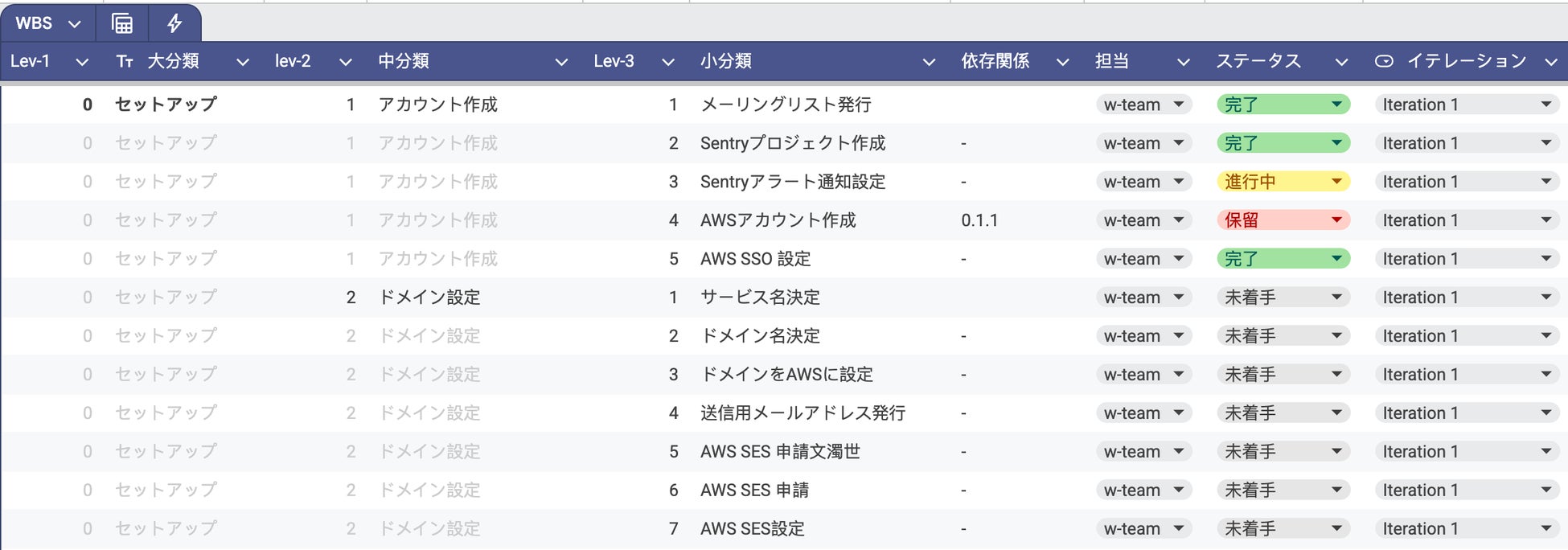Image resolution: width=1568 pixels, height=550 pixels.
Task: Open the 完了 status dropdown for メーリングリスト発行
Action: [x=1336, y=105]
